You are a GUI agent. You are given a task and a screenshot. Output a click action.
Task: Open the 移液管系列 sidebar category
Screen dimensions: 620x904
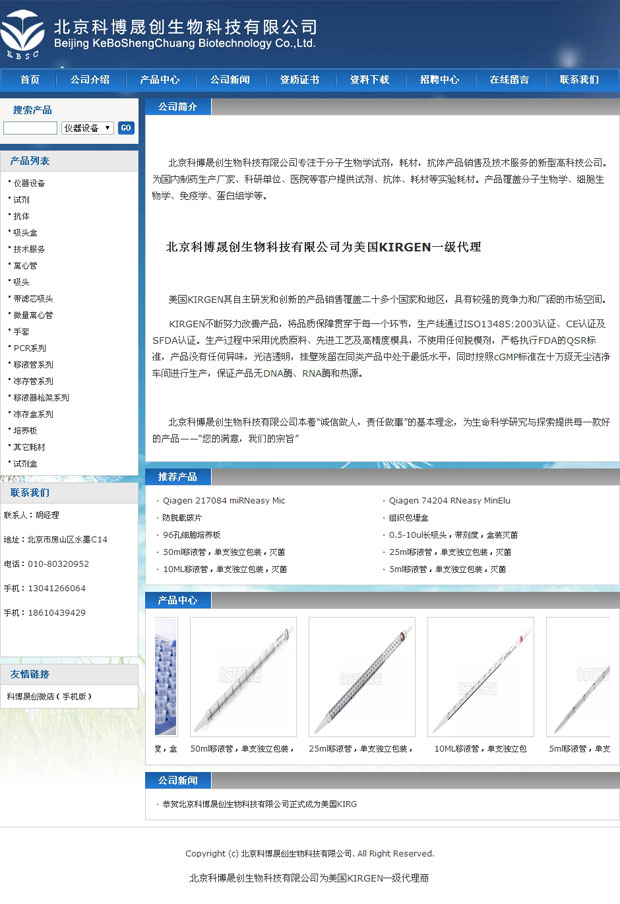pos(33,365)
